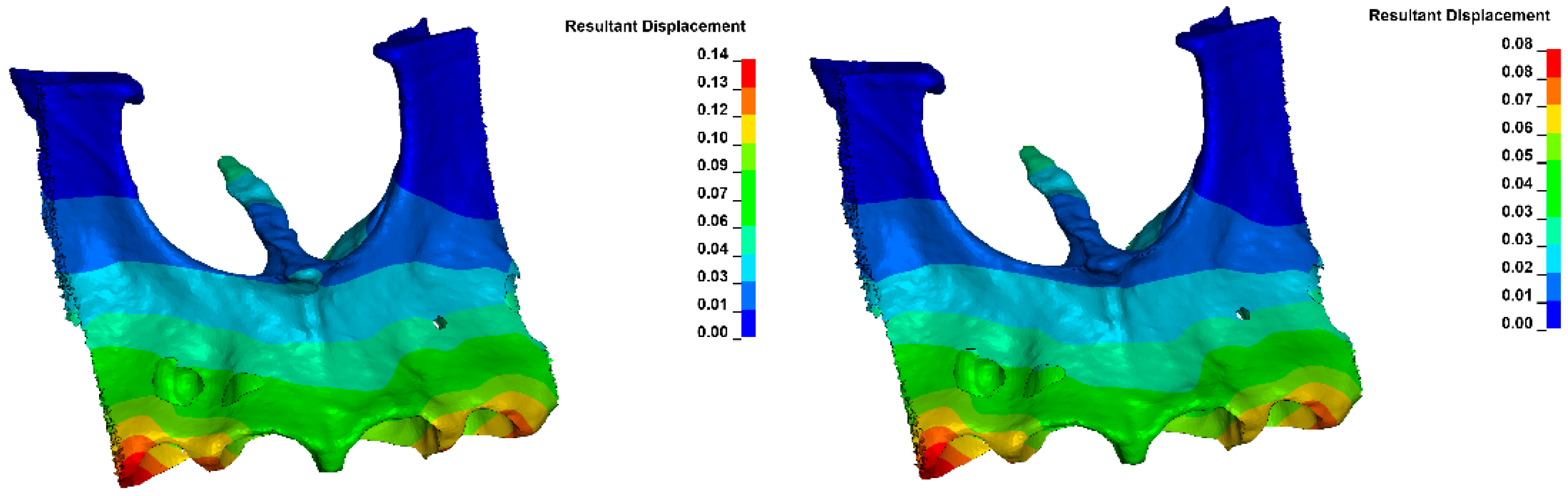The image size is (1568, 496).
Task: Pick the lime swatch between 0.06 and 0.05
Action: [1554, 147]
